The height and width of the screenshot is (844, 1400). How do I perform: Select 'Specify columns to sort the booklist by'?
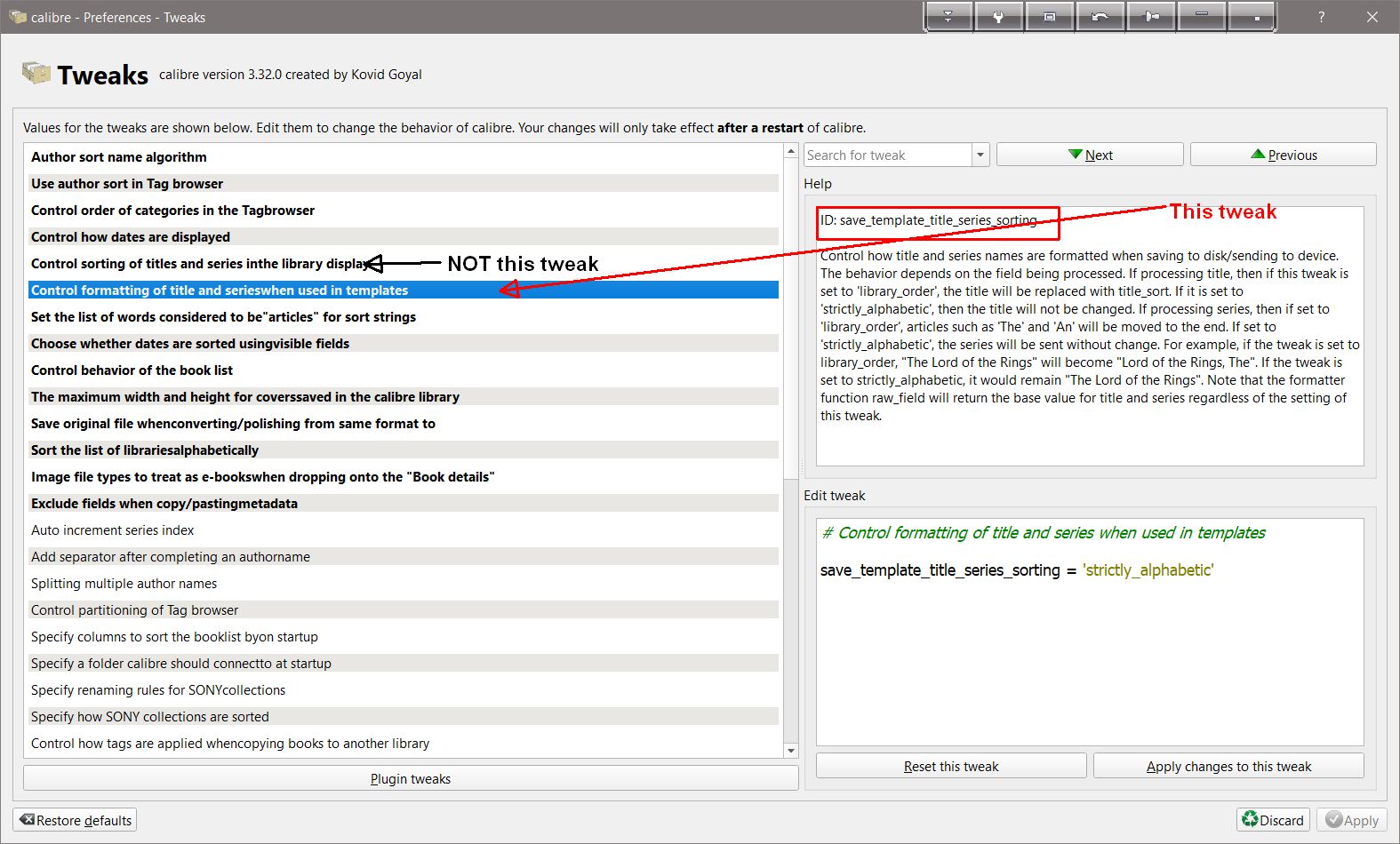tap(404, 637)
